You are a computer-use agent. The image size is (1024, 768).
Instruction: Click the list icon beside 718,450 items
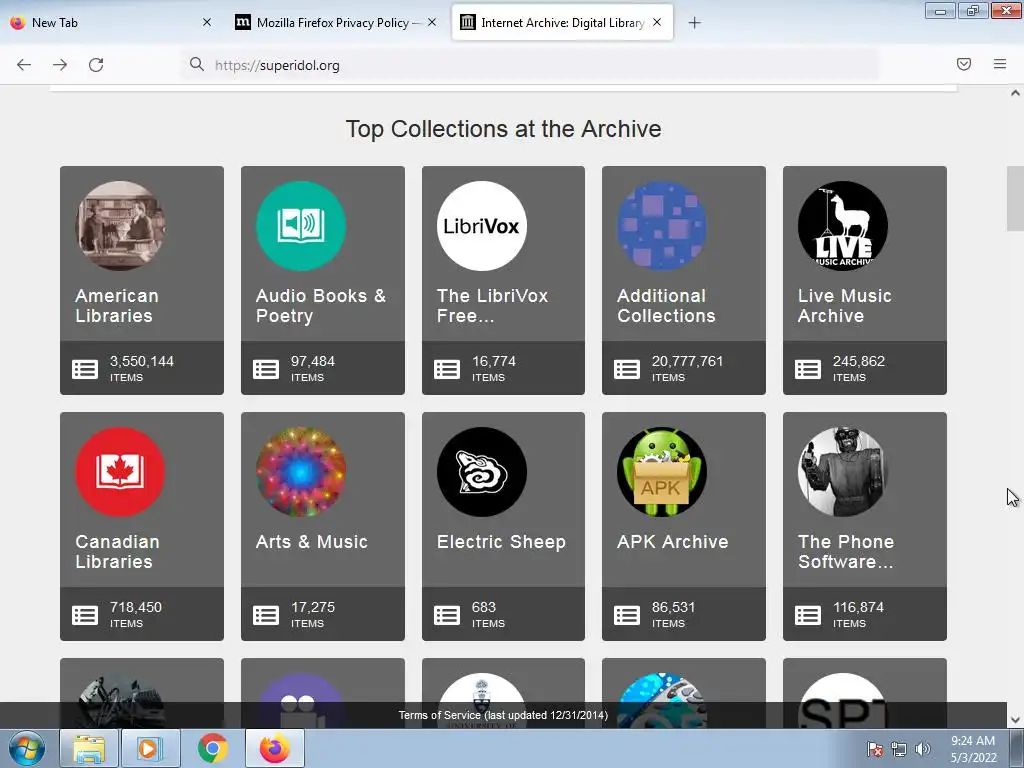point(85,615)
